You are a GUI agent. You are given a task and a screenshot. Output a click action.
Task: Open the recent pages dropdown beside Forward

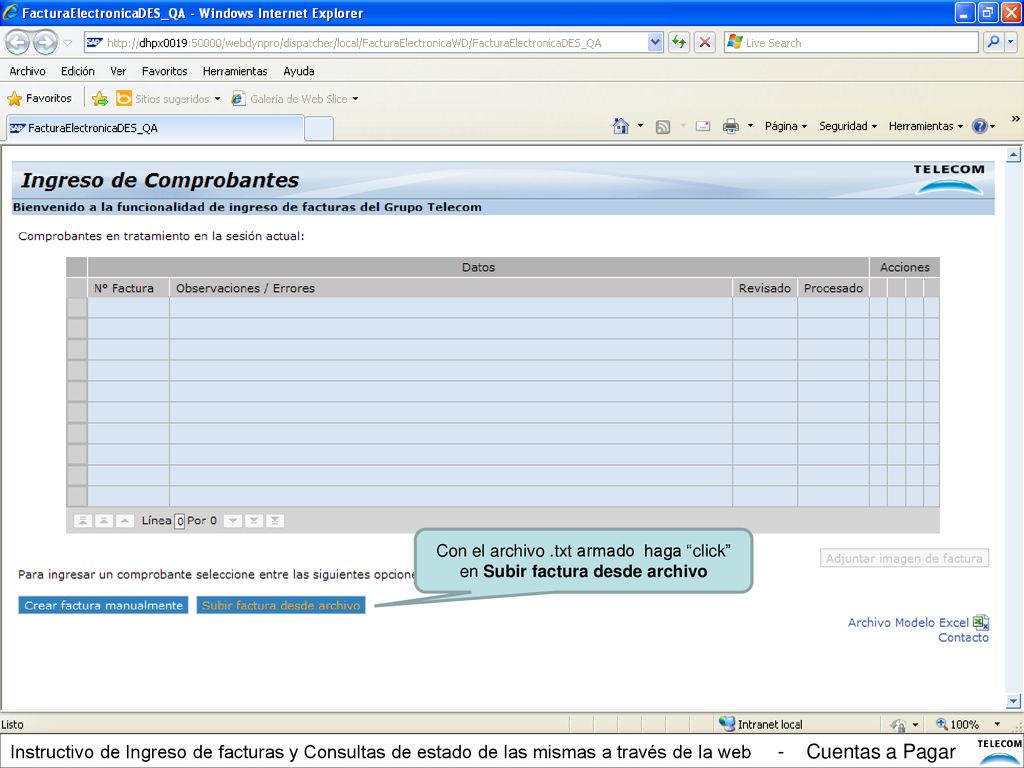68,43
